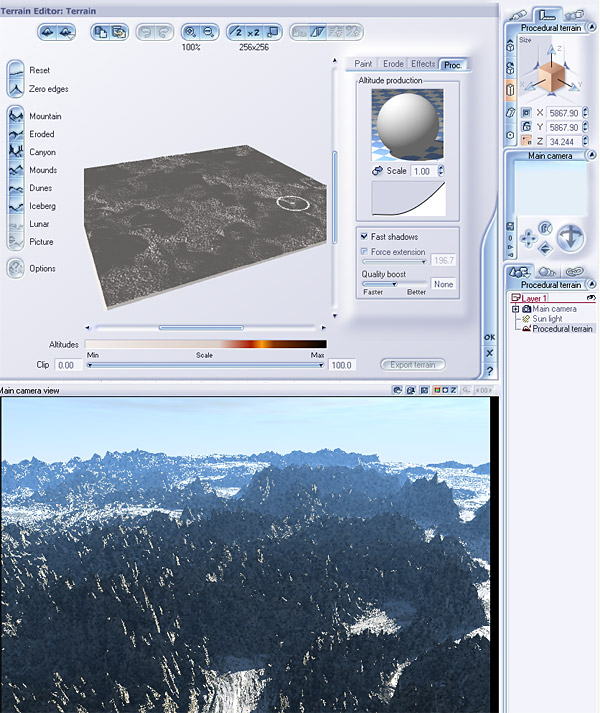Select Procedural terrain in layer tree
This screenshot has height=713, width=600.
(x=562, y=328)
